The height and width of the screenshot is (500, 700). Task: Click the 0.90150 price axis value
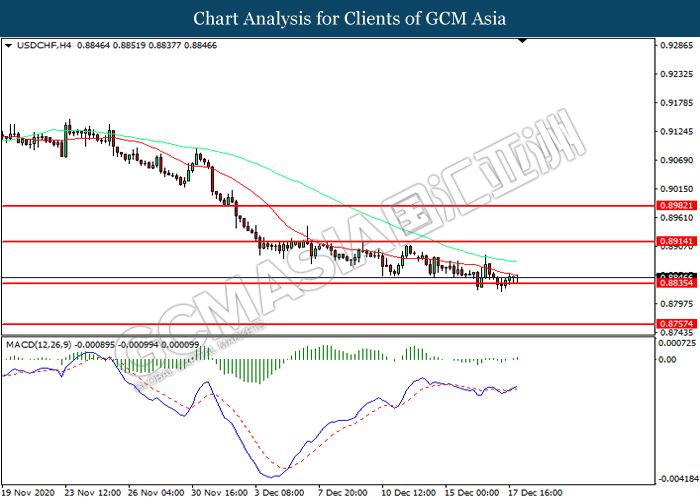(x=677, y=189)
